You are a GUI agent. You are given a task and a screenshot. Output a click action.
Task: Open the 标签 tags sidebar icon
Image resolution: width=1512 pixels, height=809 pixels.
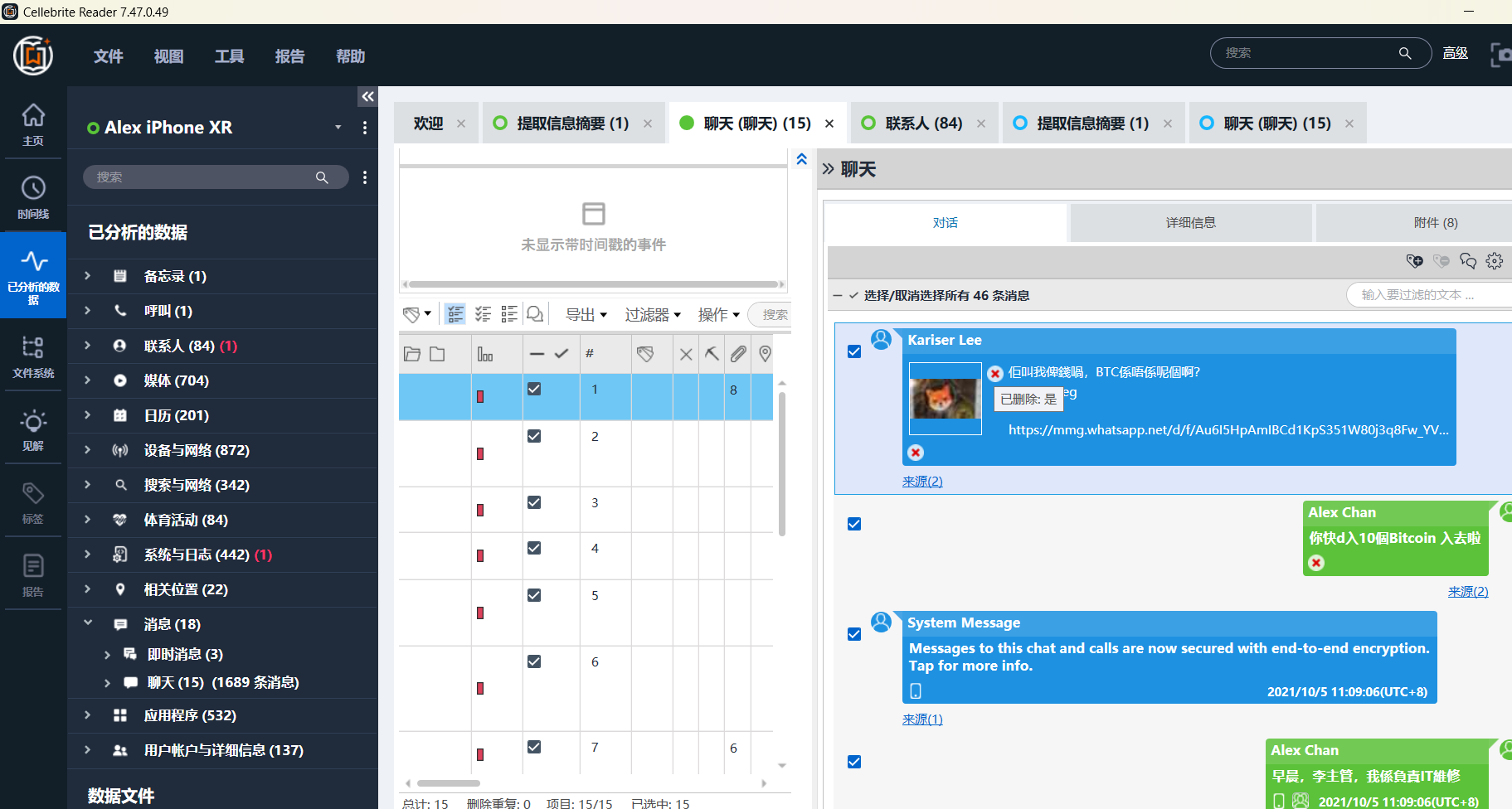[x=33, y=502]
